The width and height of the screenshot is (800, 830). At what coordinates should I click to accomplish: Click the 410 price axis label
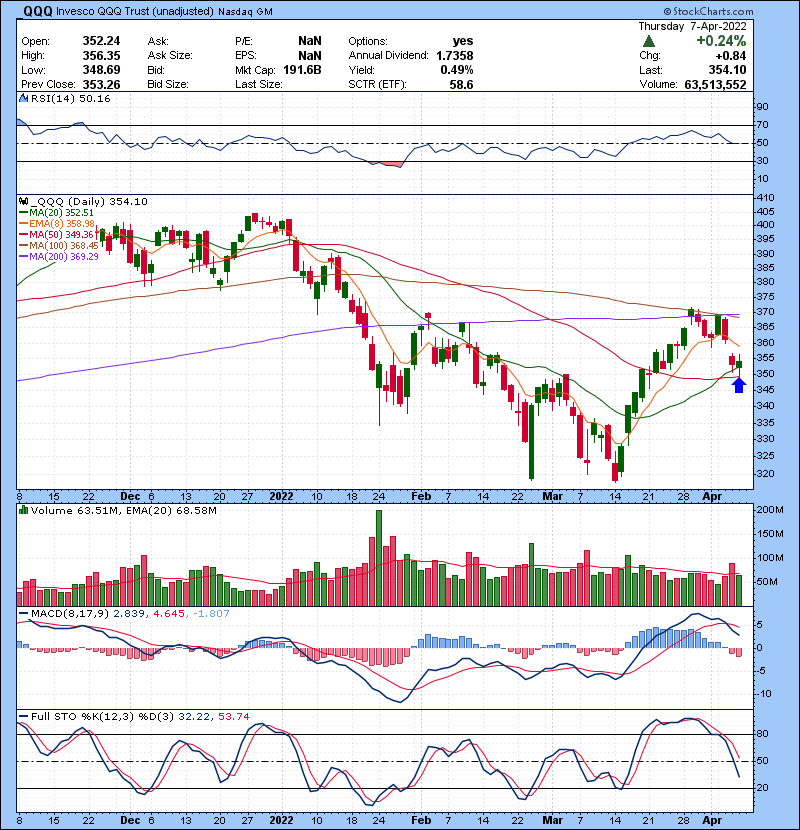coord(766,197)
